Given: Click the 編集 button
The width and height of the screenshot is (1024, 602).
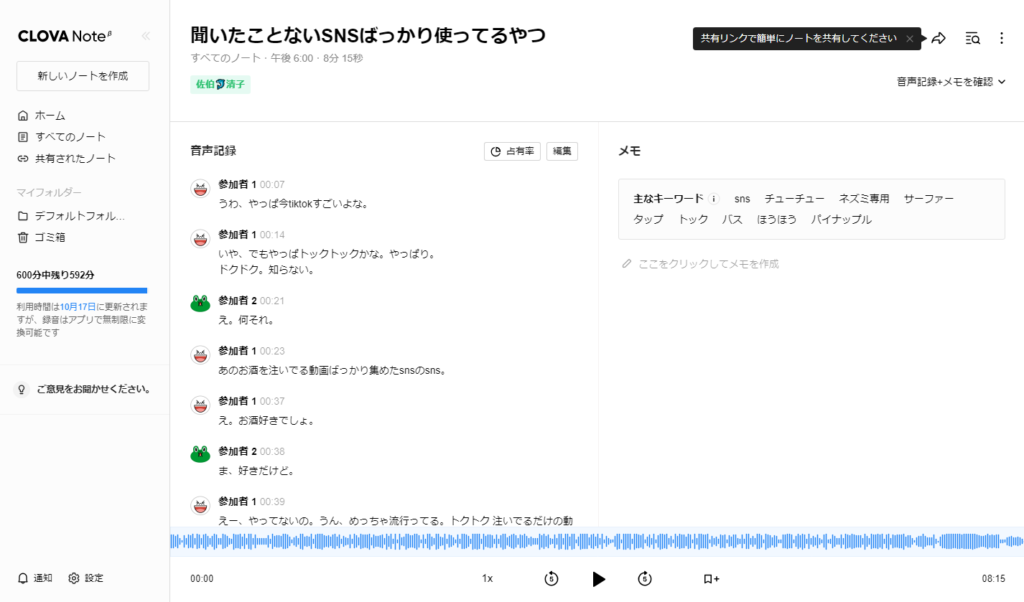Looking at the screenshot, I should [x=563, y=151].
